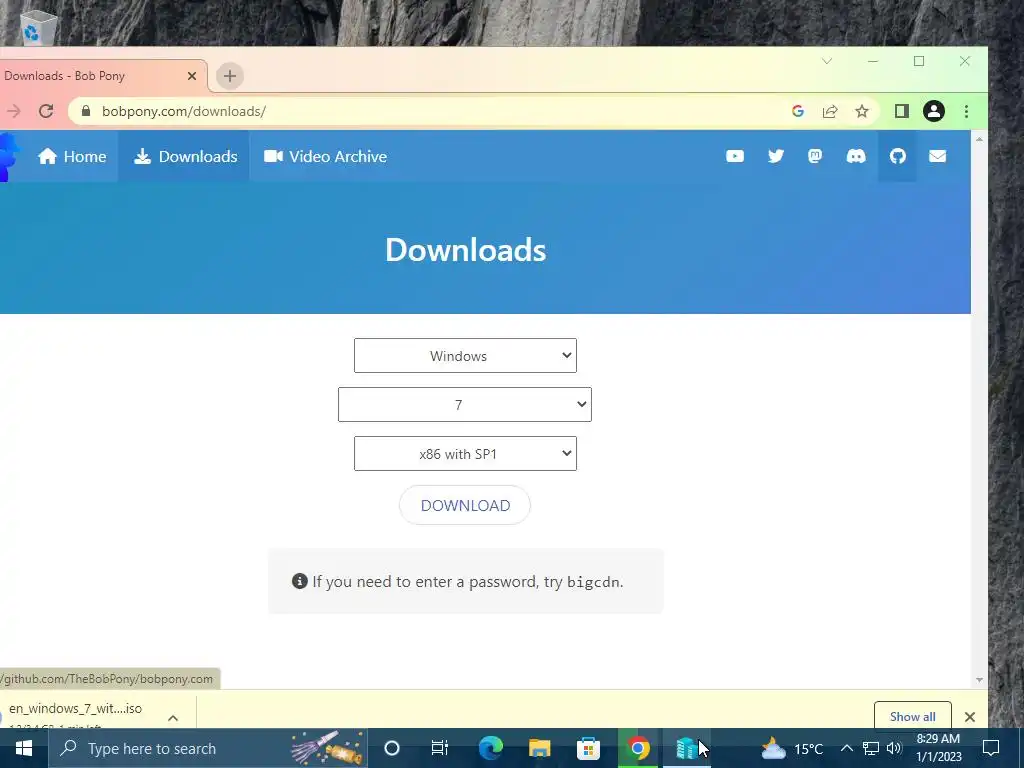Viewport: 1024px width, 768px height.
Task: Open the notification center icon
Action: tap(991, 748)
